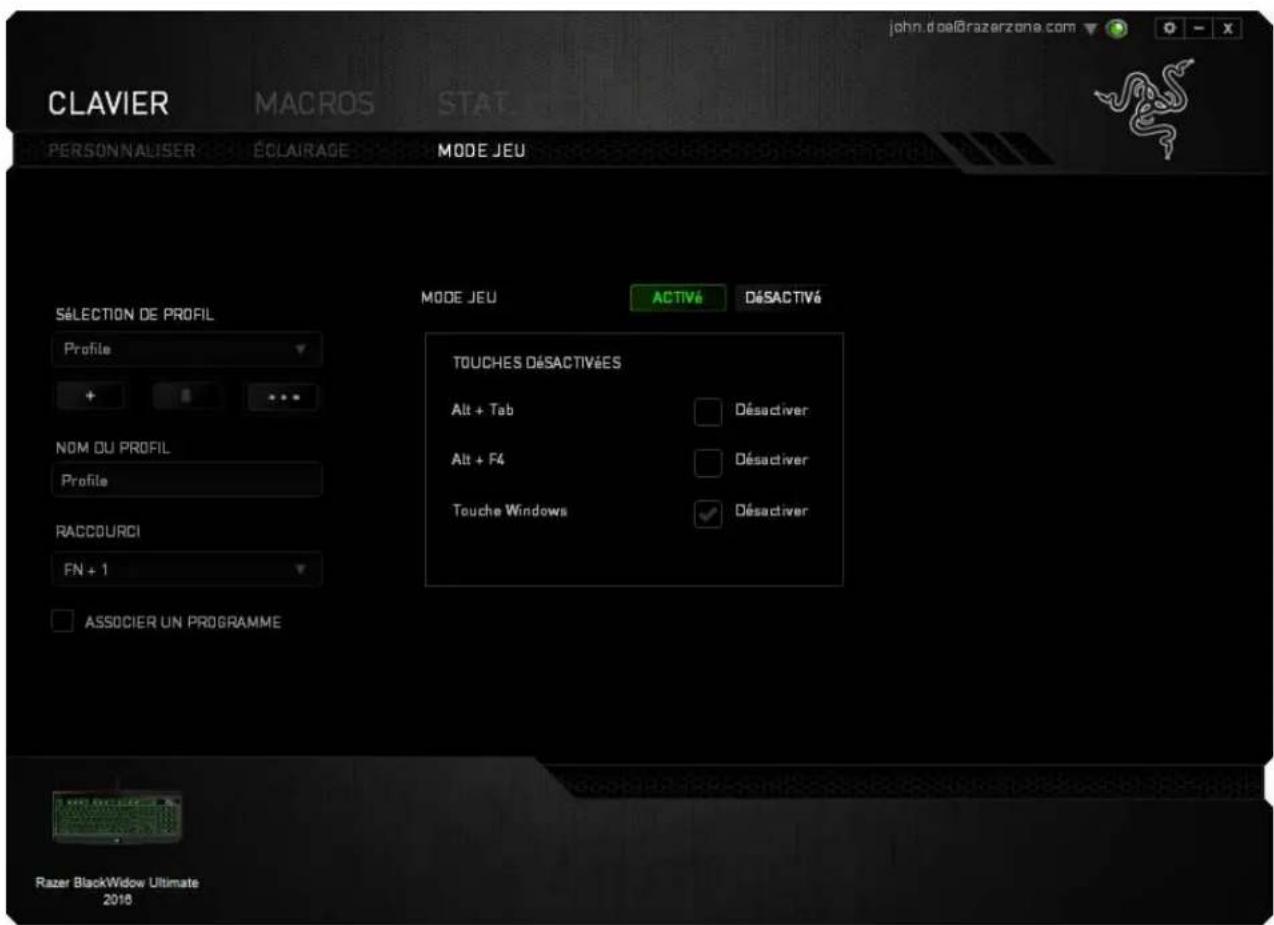The image size is (1274, 925).
Task: Check the Alt + F4 Désactiver box
Action: (707, 461)
